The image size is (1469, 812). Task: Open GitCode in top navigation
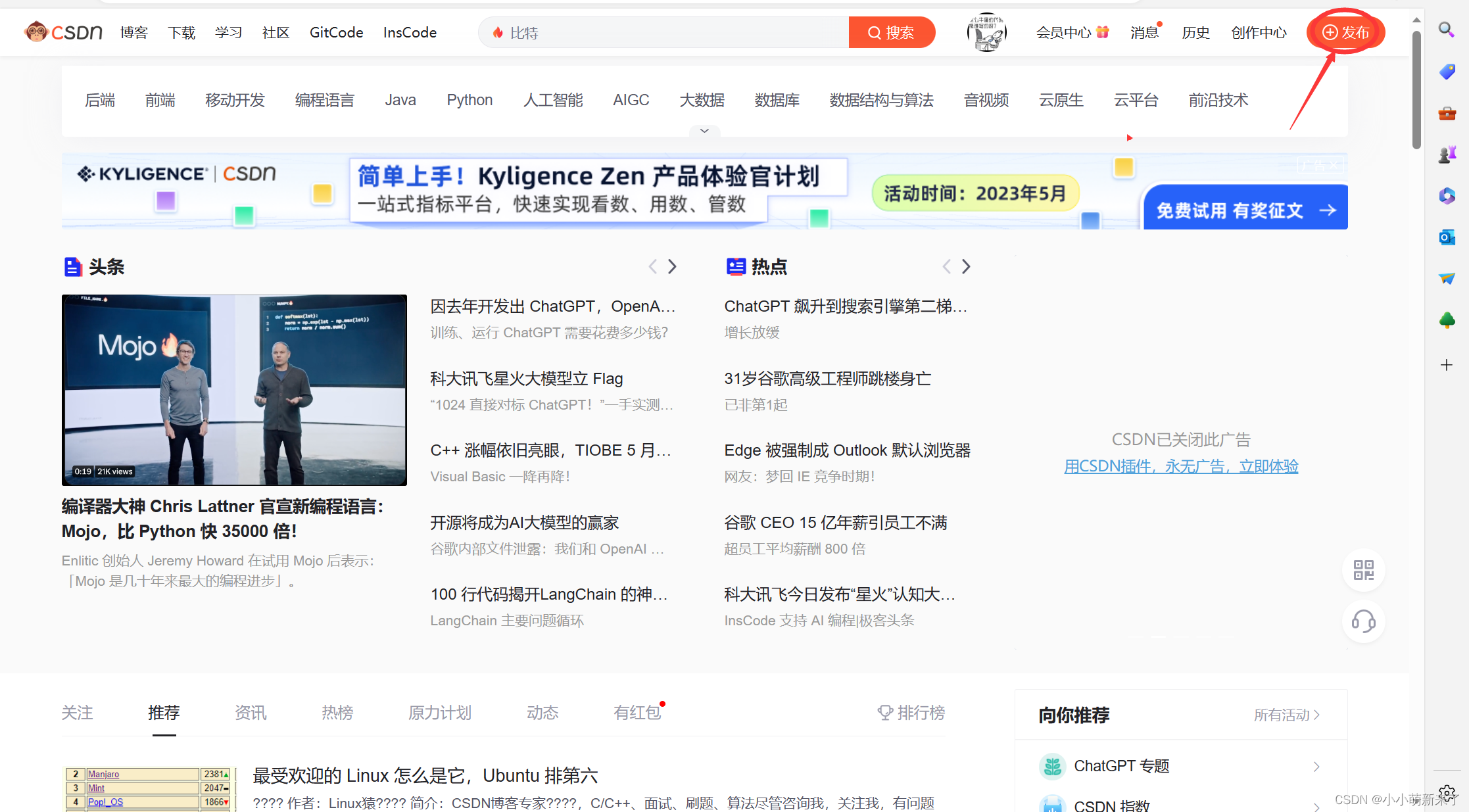point(336,32)
